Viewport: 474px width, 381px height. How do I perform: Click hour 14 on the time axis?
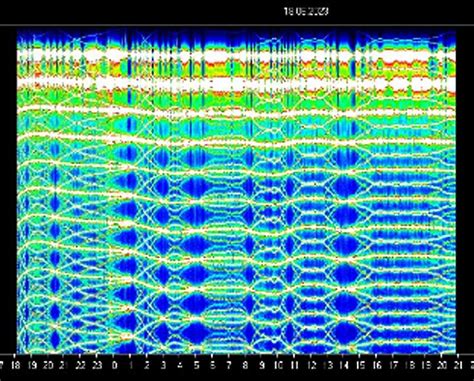pyautogui.click(x=344, y=366)
